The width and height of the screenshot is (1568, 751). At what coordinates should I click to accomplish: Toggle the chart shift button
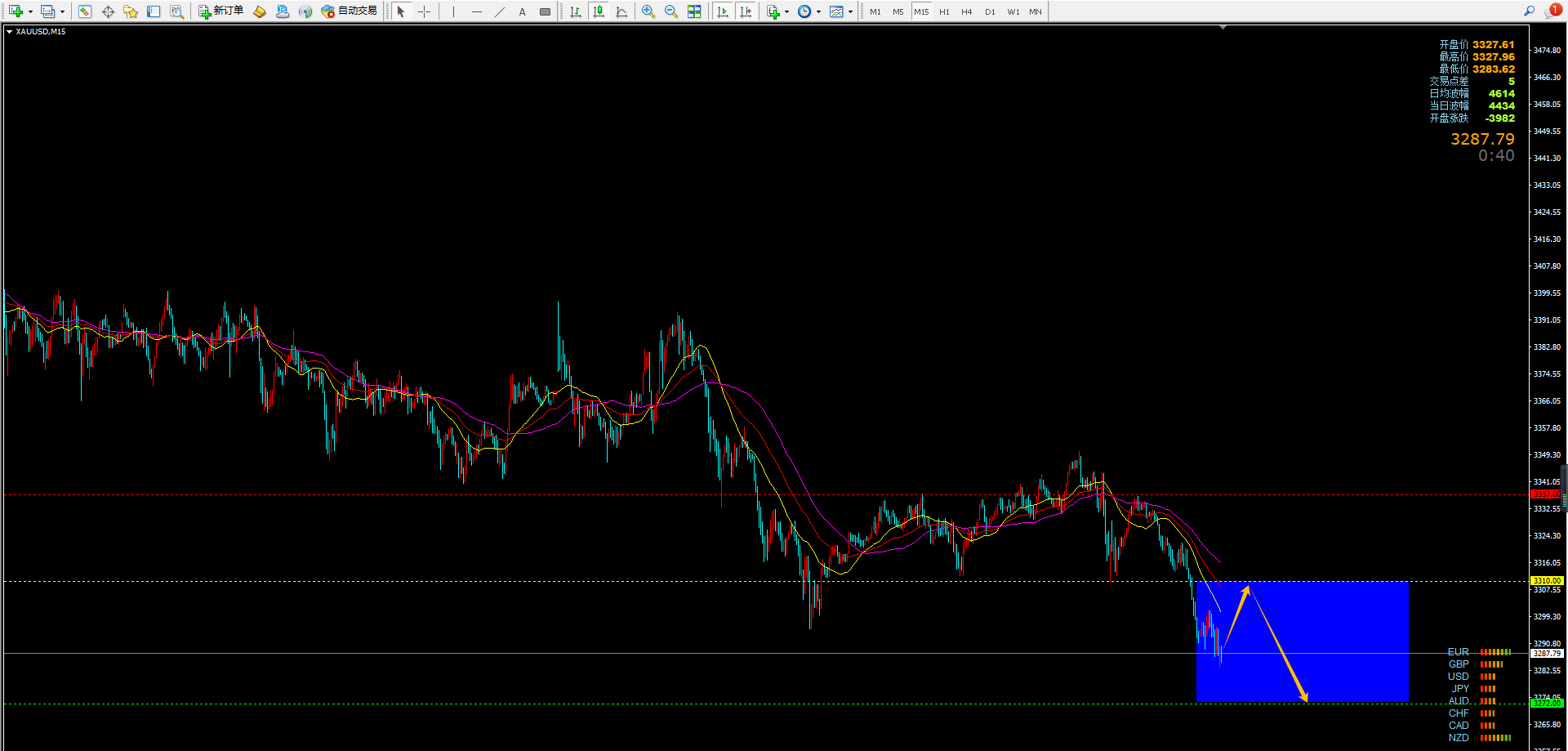(746, 11)
